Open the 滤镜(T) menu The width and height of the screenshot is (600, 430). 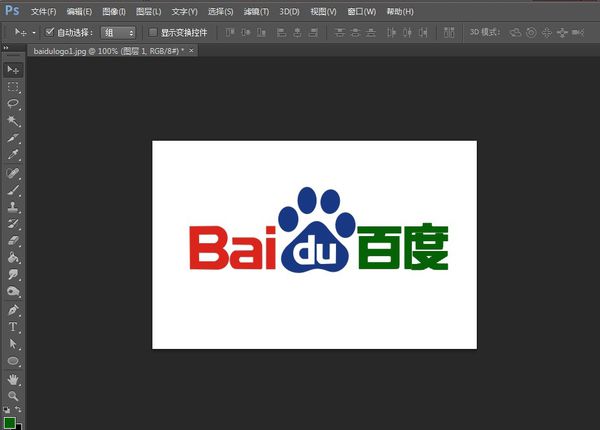point(256,12)
